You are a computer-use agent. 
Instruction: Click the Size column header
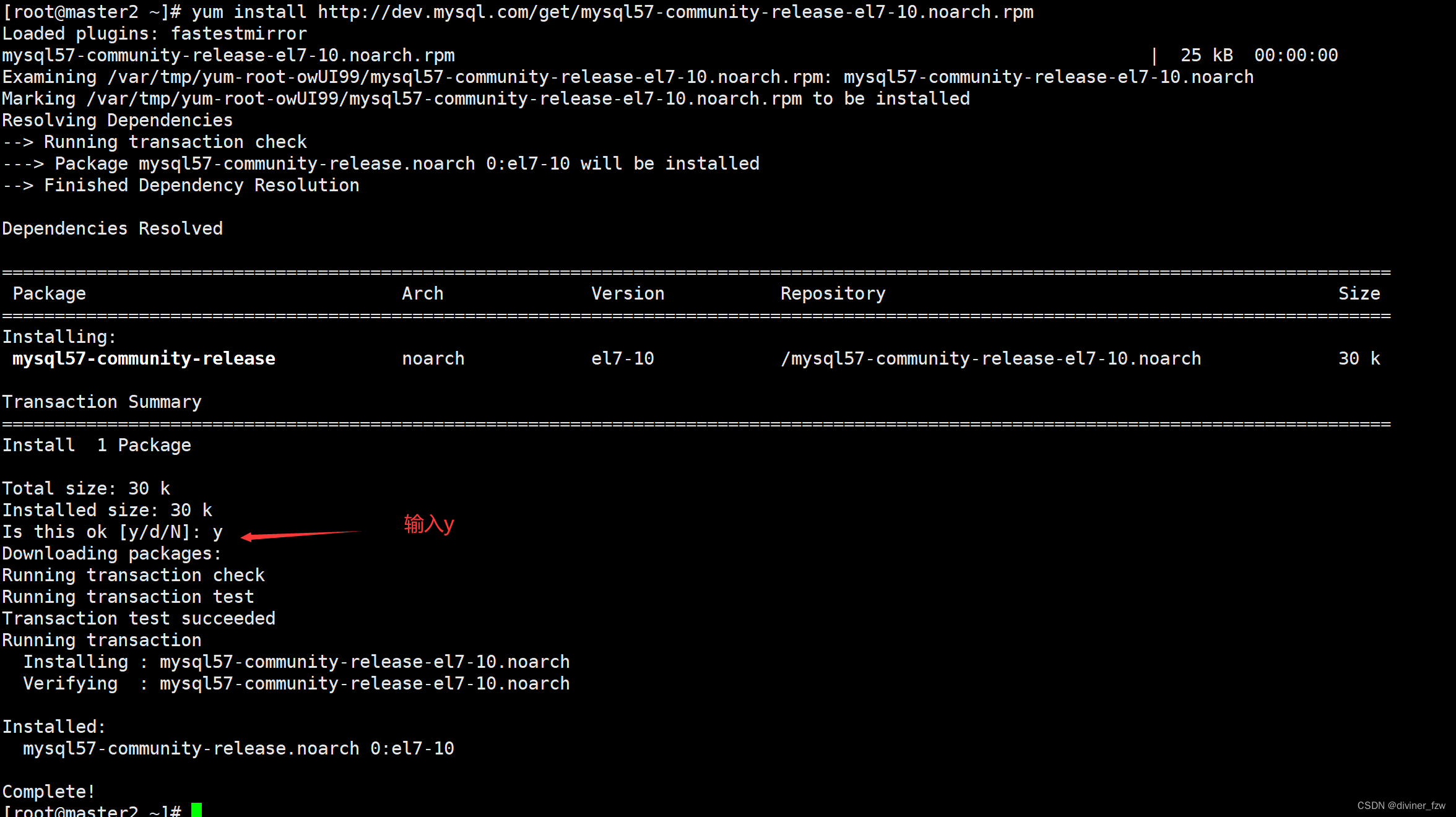click(1359, 293)
